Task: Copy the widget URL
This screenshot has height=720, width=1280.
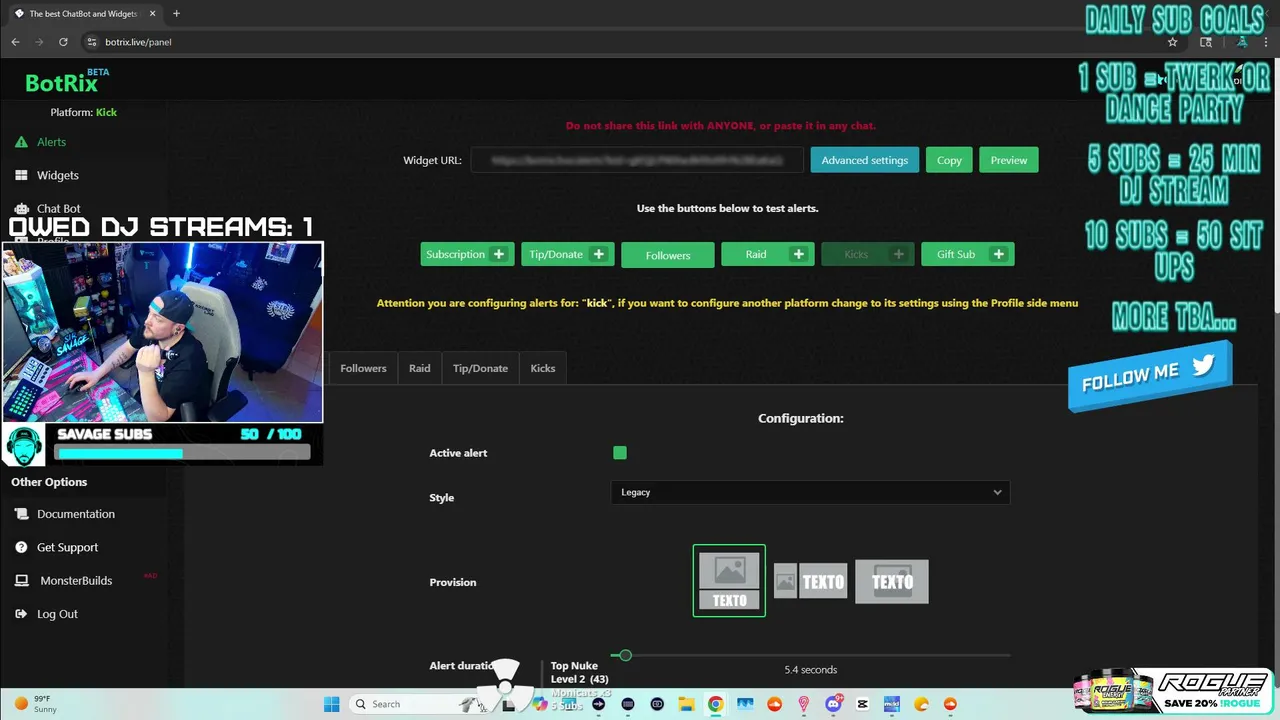Action: pos(949,160)
